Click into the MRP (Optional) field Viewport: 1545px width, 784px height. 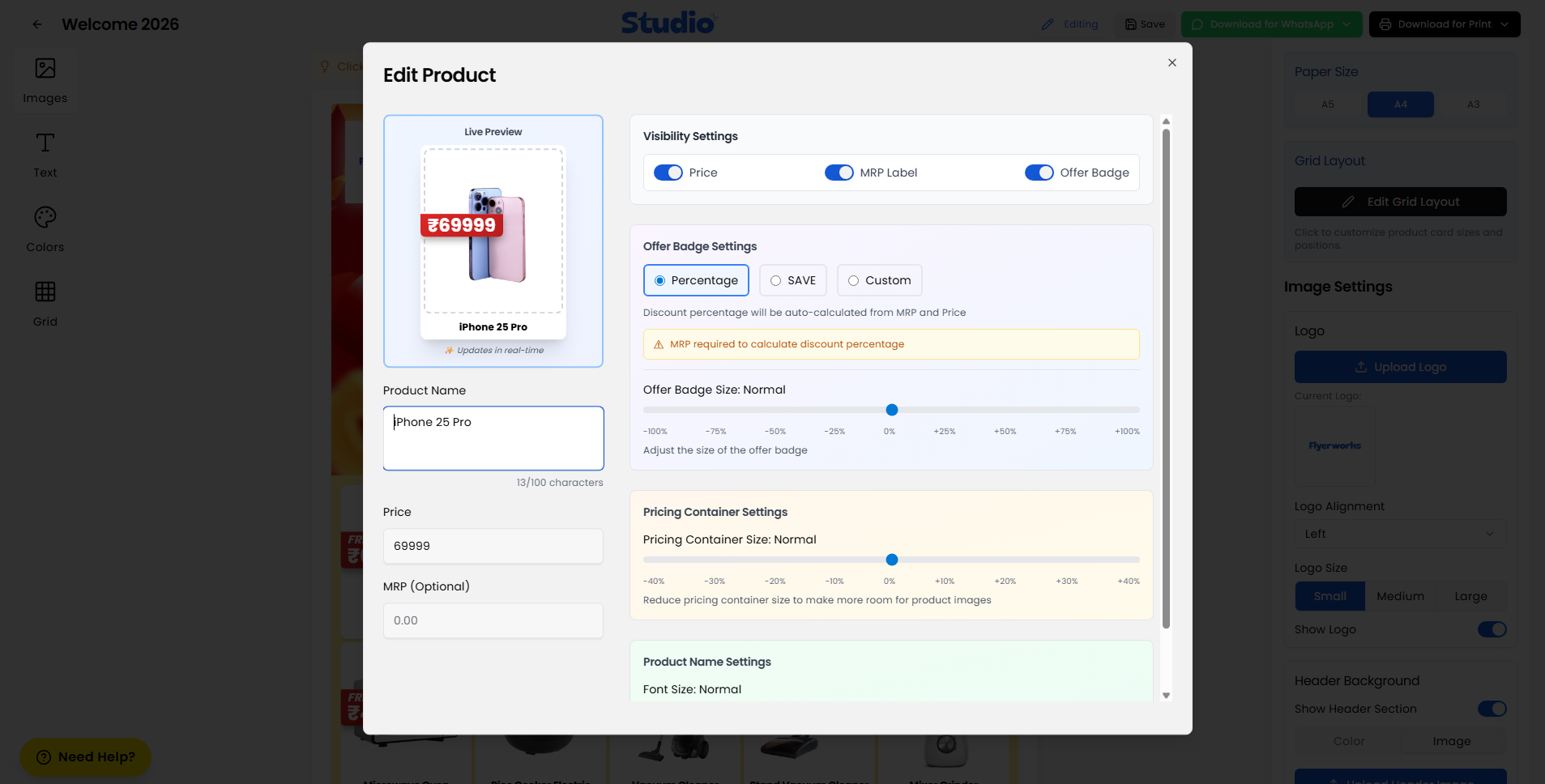[x=493, y=620]
